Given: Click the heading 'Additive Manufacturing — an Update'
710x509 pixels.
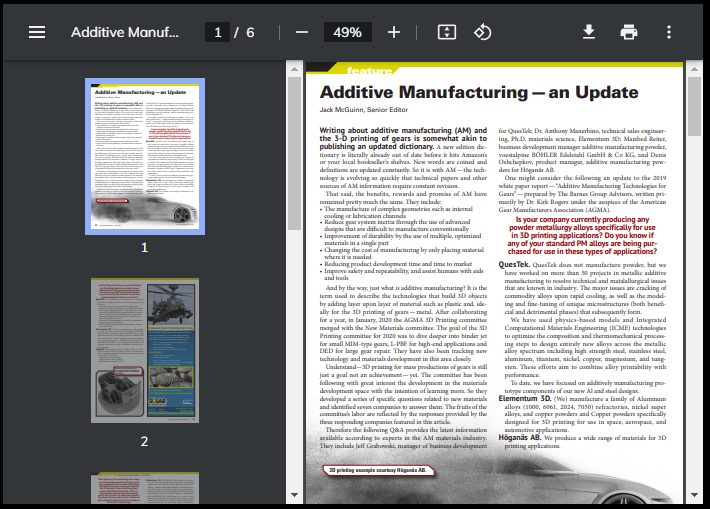Looking at the screenshot, I should tap(479, 92).
